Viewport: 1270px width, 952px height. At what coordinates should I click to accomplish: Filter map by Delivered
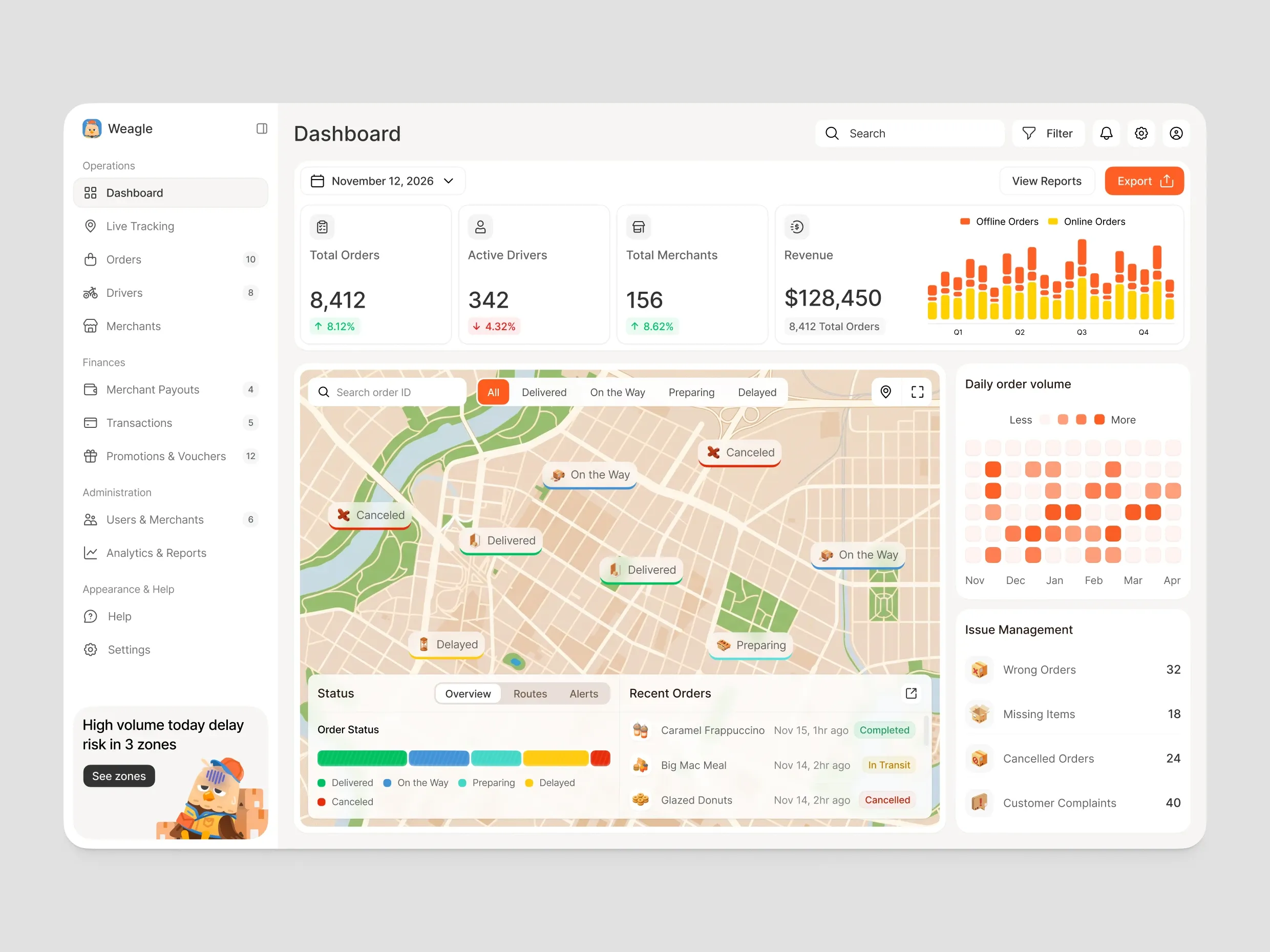click(544, 393)
